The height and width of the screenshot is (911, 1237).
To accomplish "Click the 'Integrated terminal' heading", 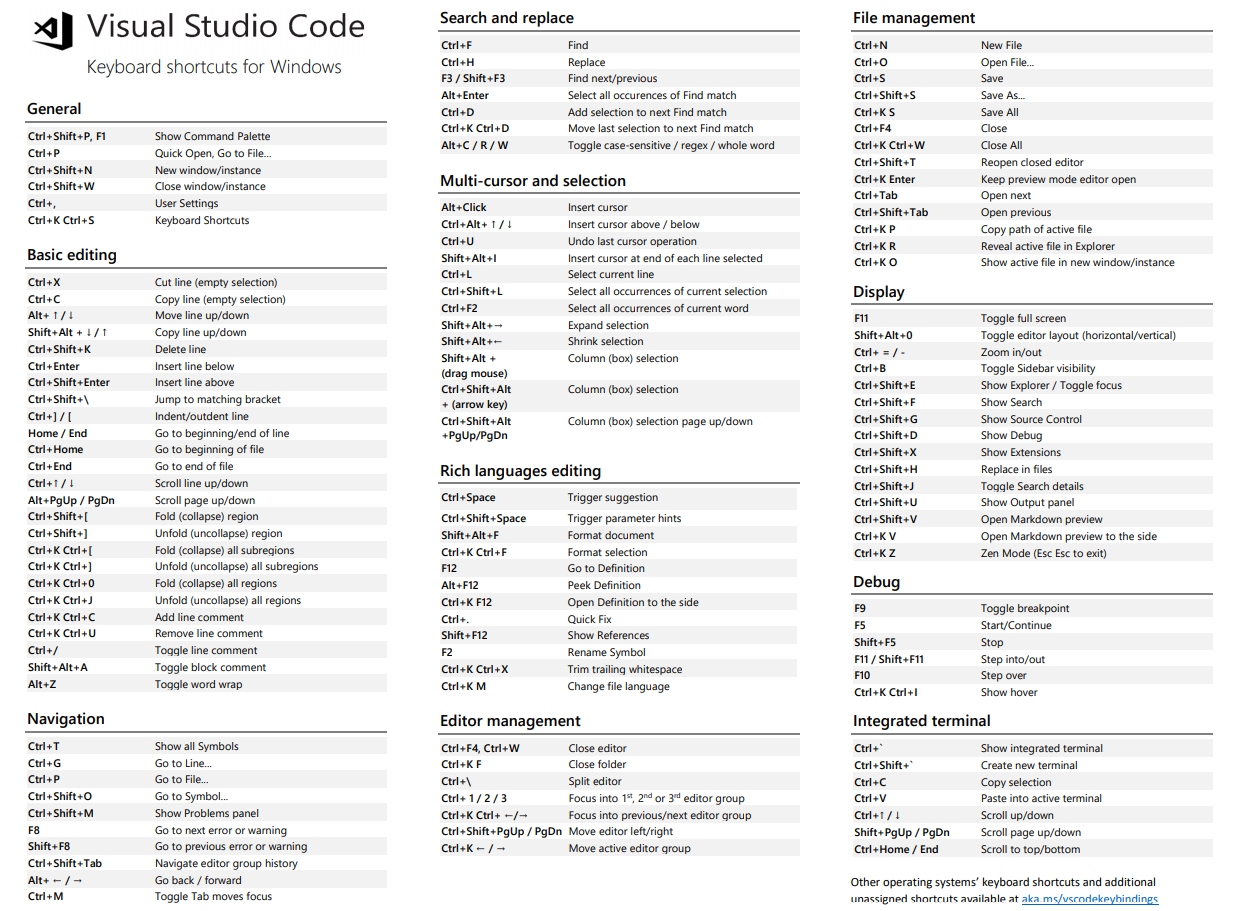I will tap(922, 721).
